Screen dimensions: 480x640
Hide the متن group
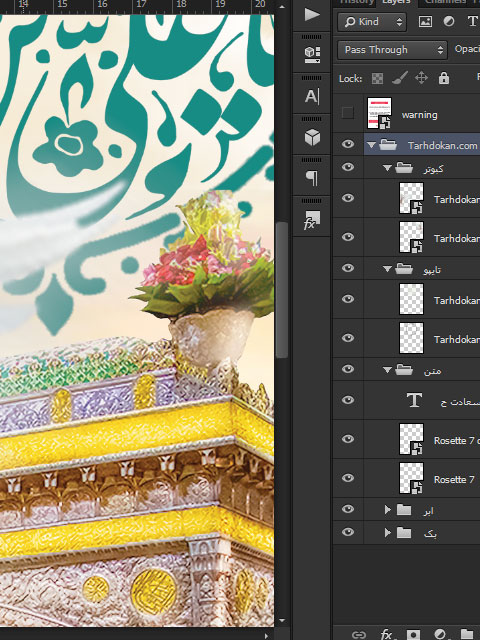pyautogui.click(x=348, y=369)
